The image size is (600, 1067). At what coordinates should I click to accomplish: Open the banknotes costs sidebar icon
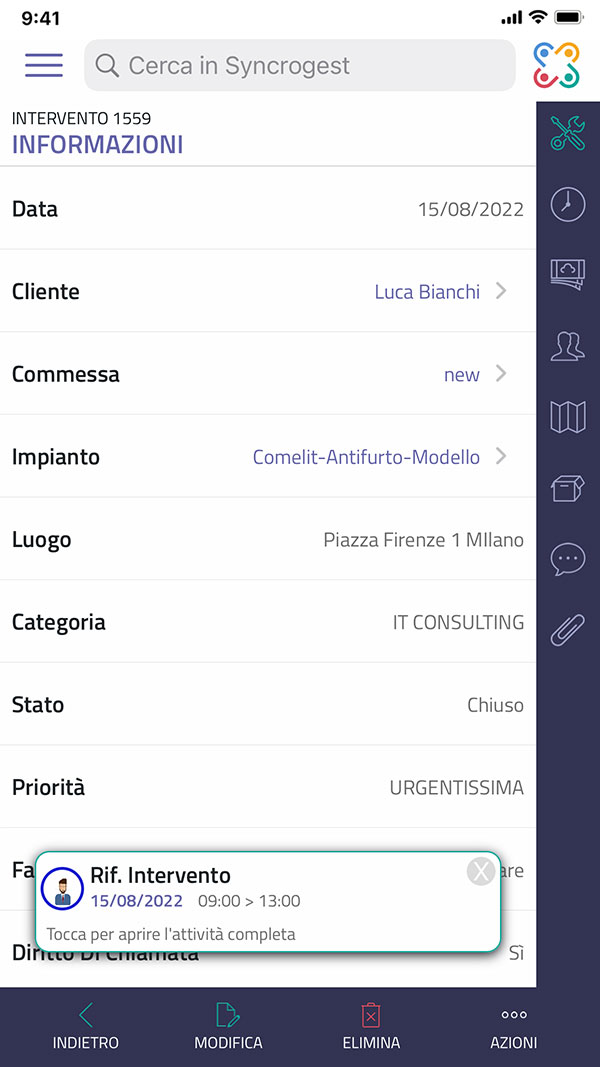point(568,274)
